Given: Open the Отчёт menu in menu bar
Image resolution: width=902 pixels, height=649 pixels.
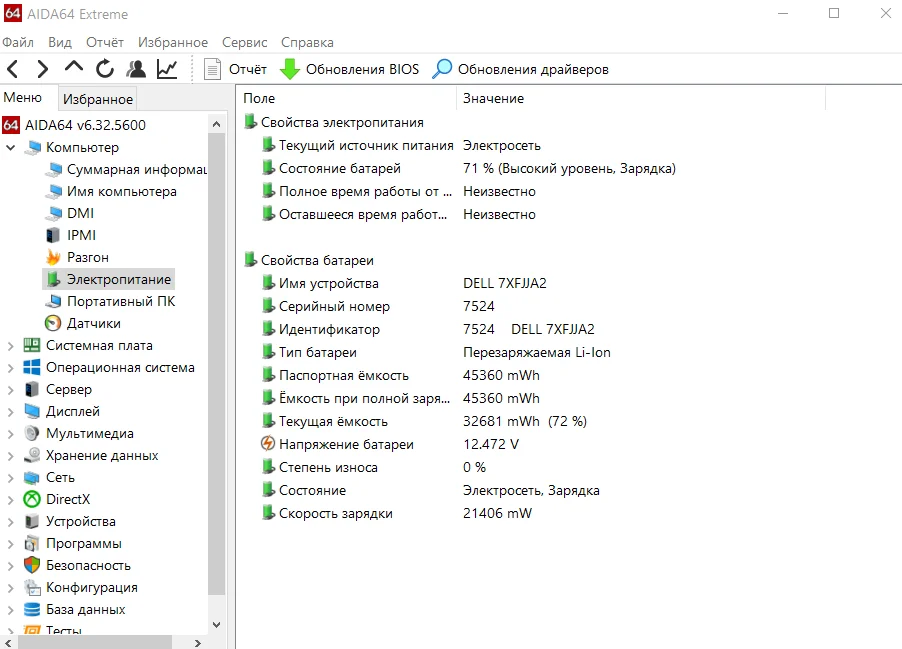Looking at the screenshot, I should (x=105, y=42).
